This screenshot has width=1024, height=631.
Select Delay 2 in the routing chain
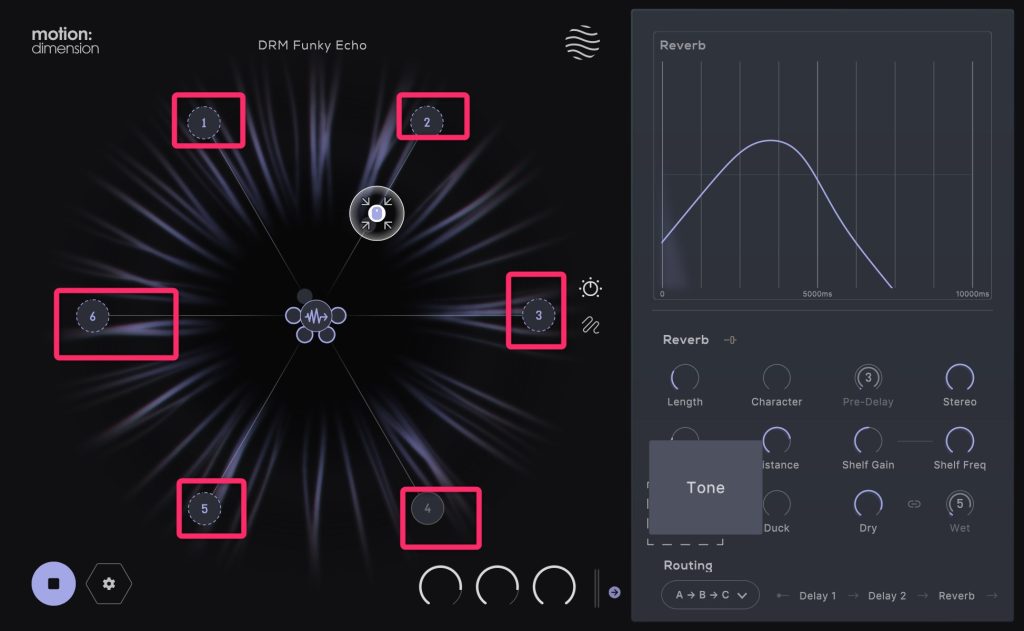887,596
